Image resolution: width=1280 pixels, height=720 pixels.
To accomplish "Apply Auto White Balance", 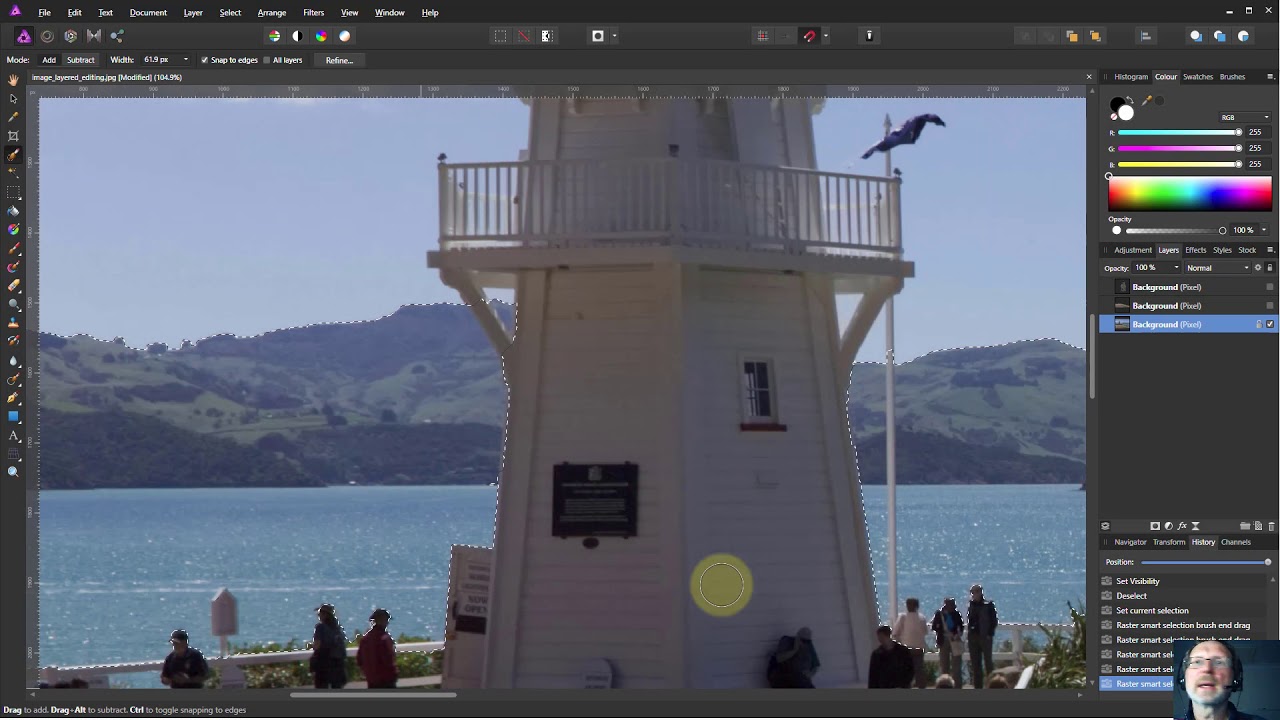I will [344, 36].
